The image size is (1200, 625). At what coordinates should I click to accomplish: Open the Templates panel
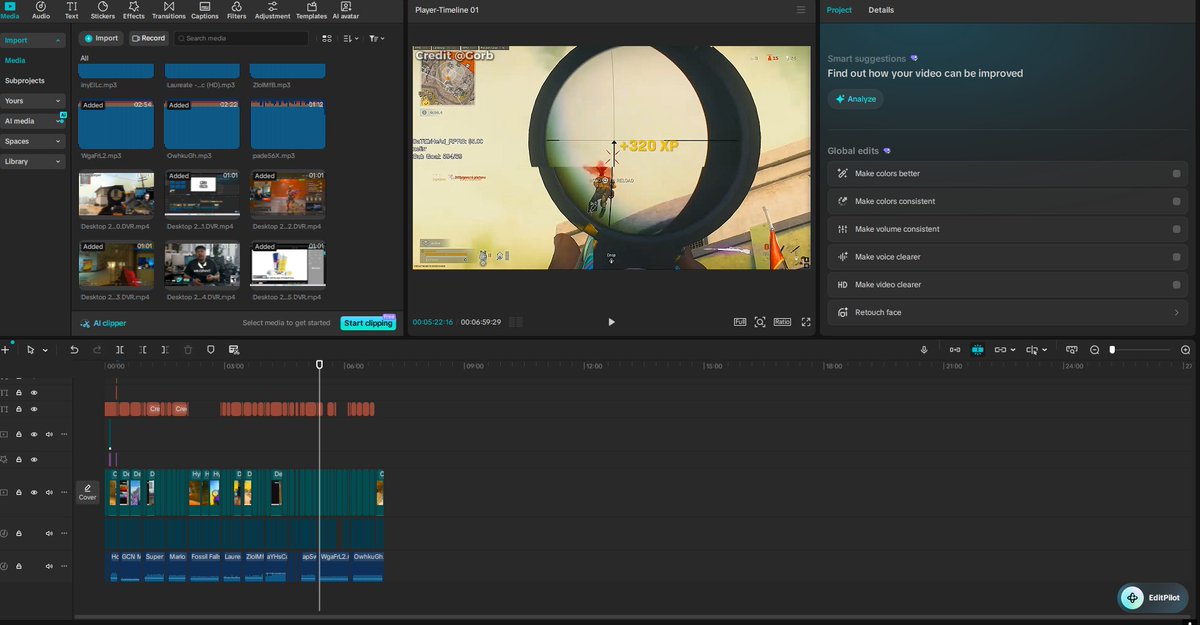311,10
